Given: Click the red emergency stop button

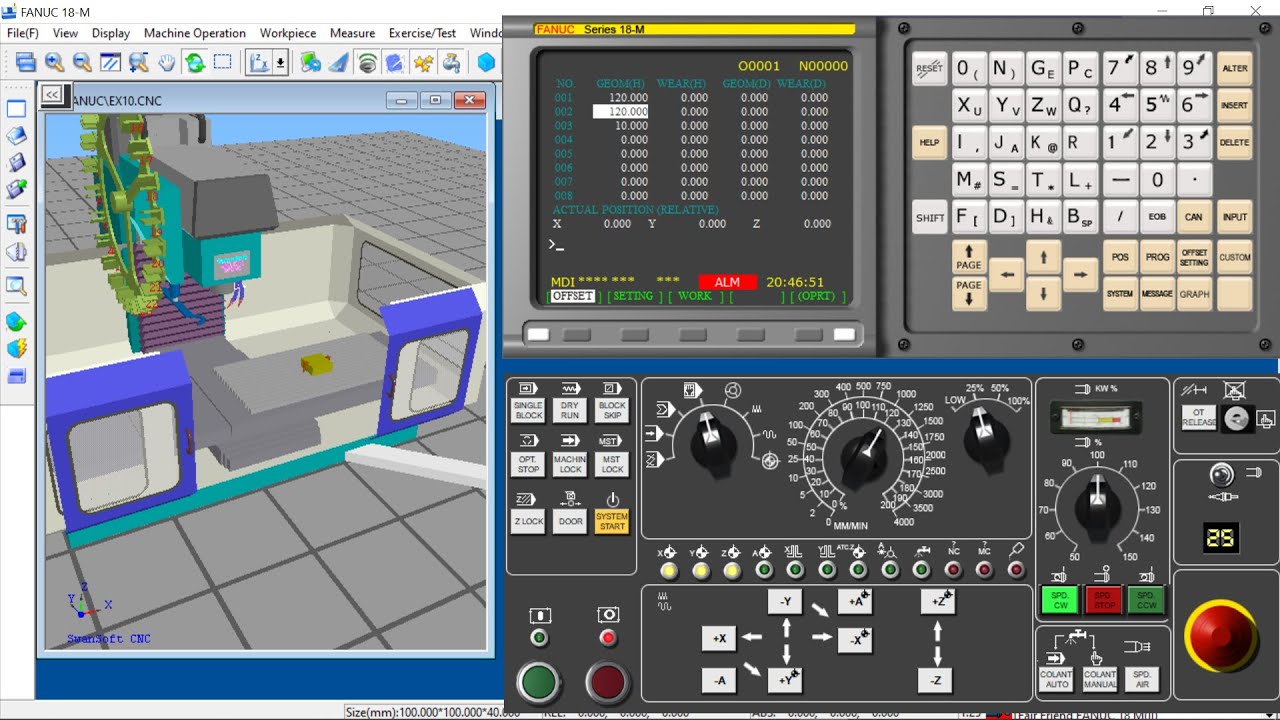Looking at the screenshot, I should point(1221,636).
